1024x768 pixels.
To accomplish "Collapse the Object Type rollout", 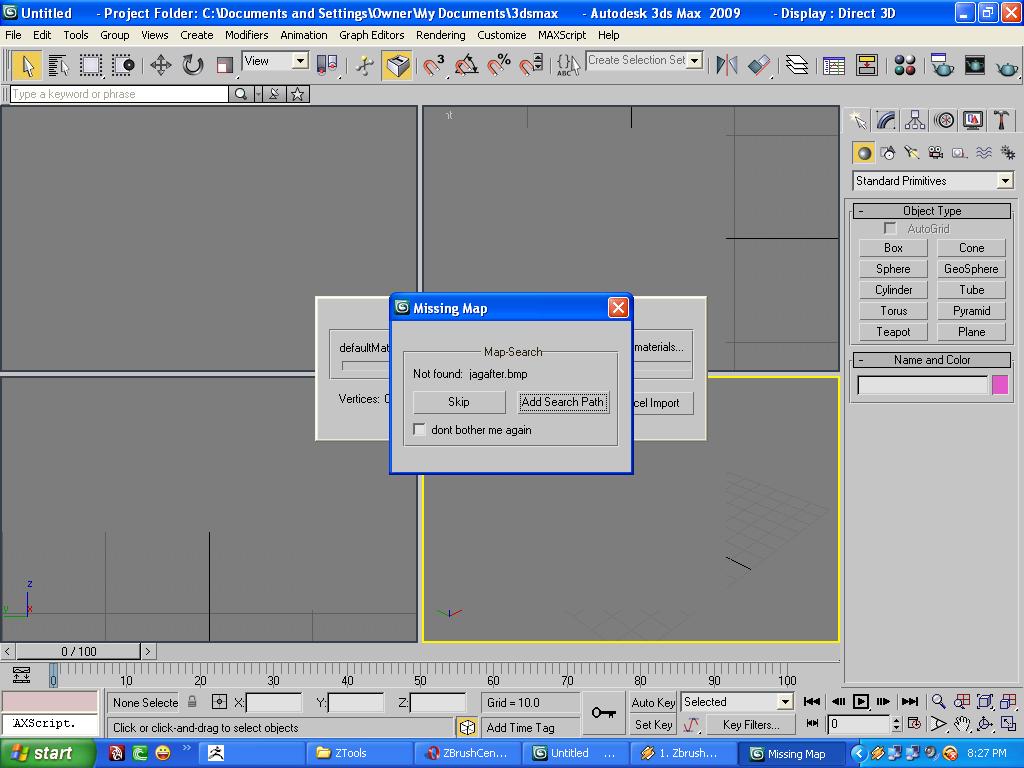I will click(932, 211).
